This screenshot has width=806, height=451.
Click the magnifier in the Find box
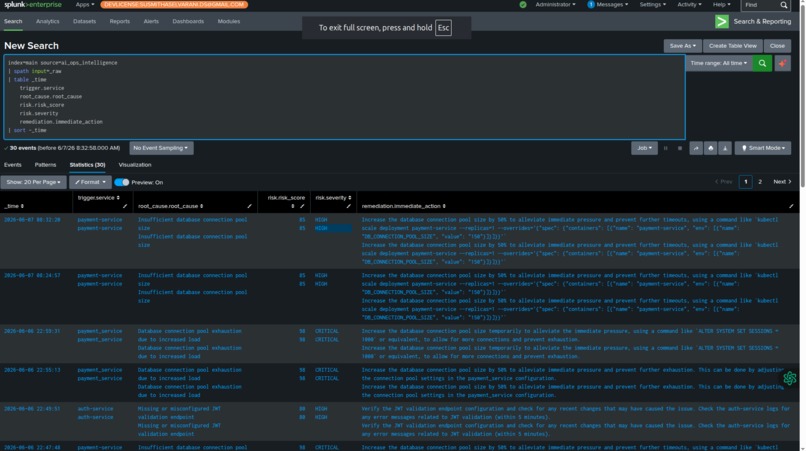[783, 5]
